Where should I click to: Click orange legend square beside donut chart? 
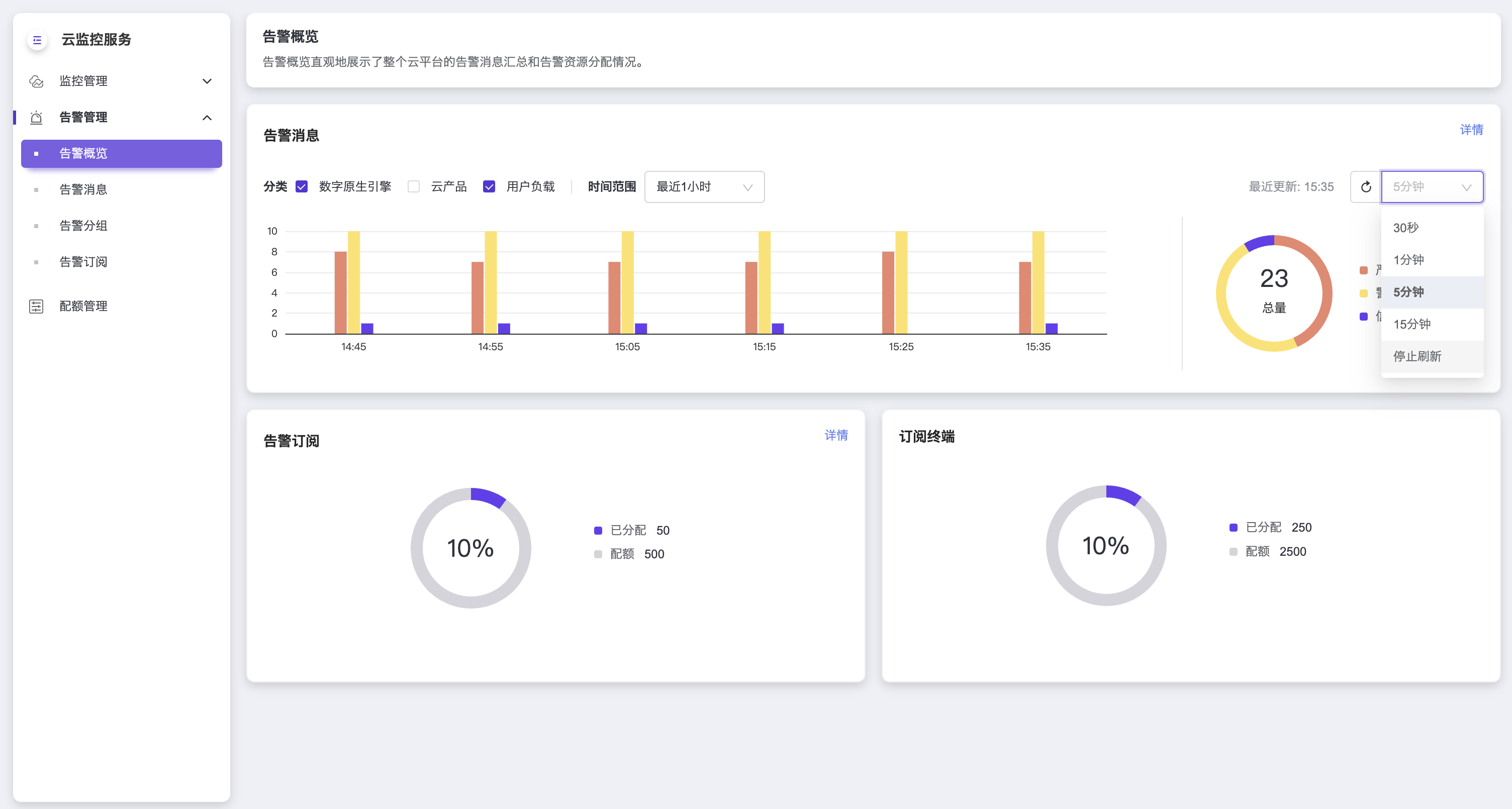(1364, 270)
